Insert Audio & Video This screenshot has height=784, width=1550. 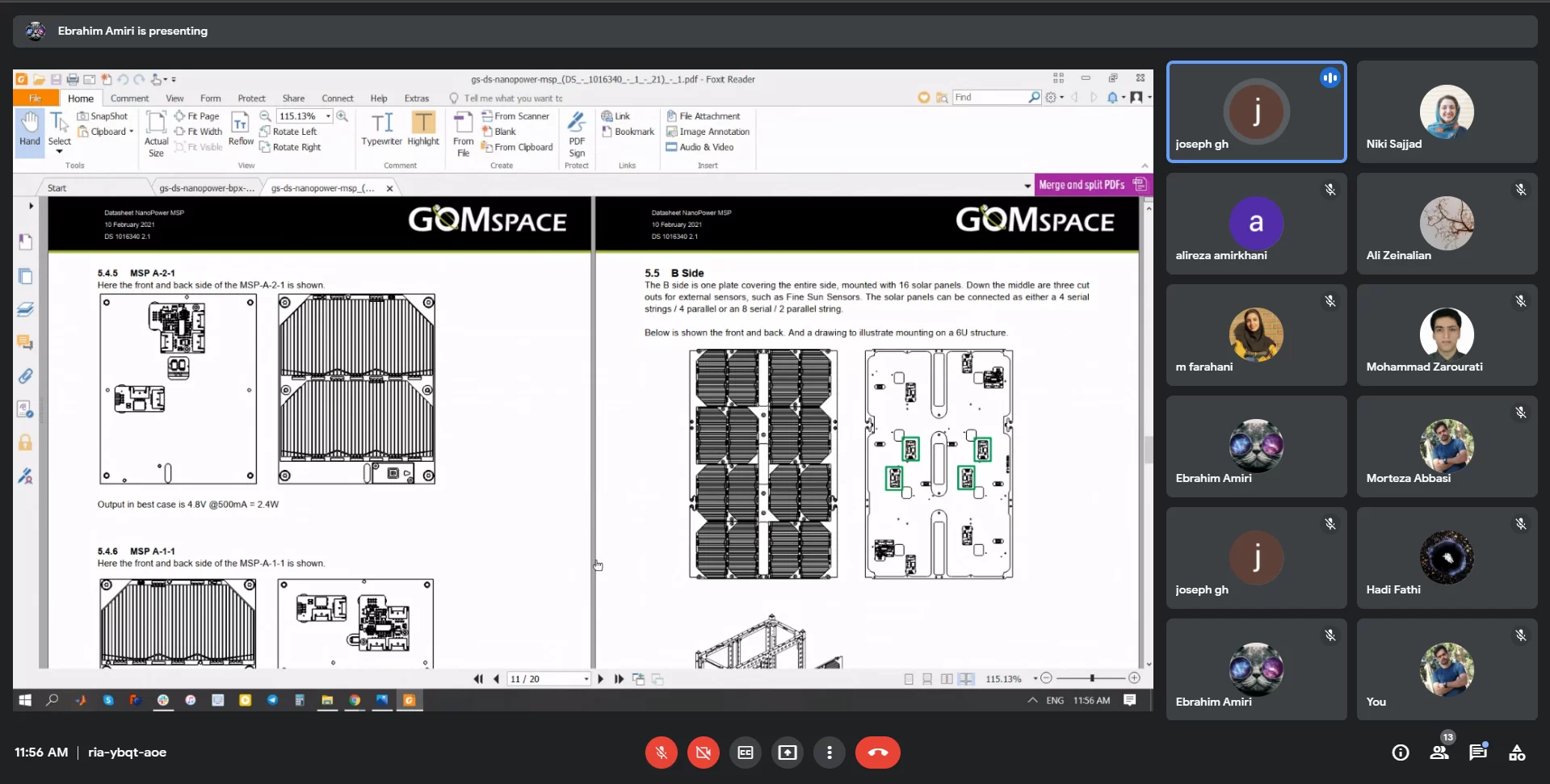click(699, 147)
